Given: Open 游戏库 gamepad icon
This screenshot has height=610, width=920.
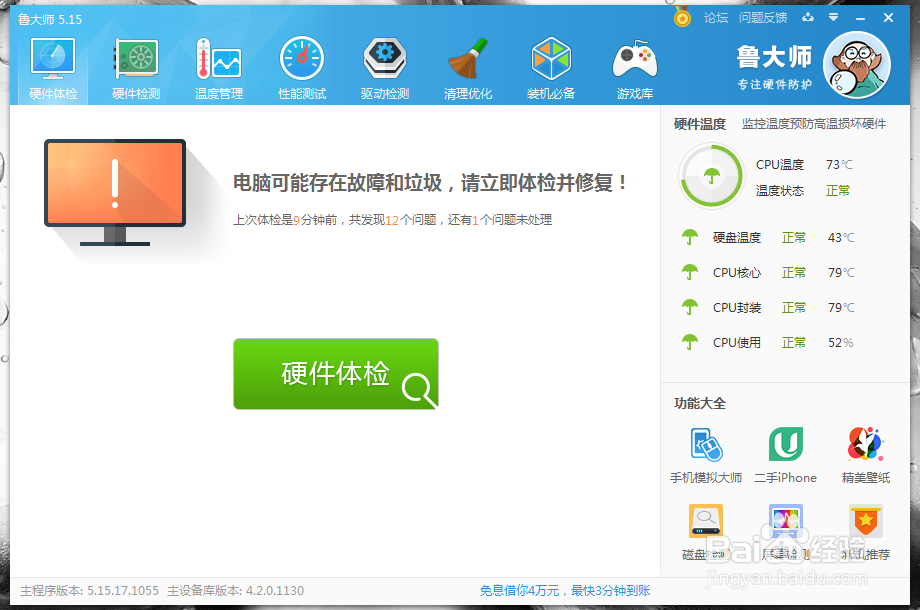Looking at the screenshot, I should click(635, 69).
